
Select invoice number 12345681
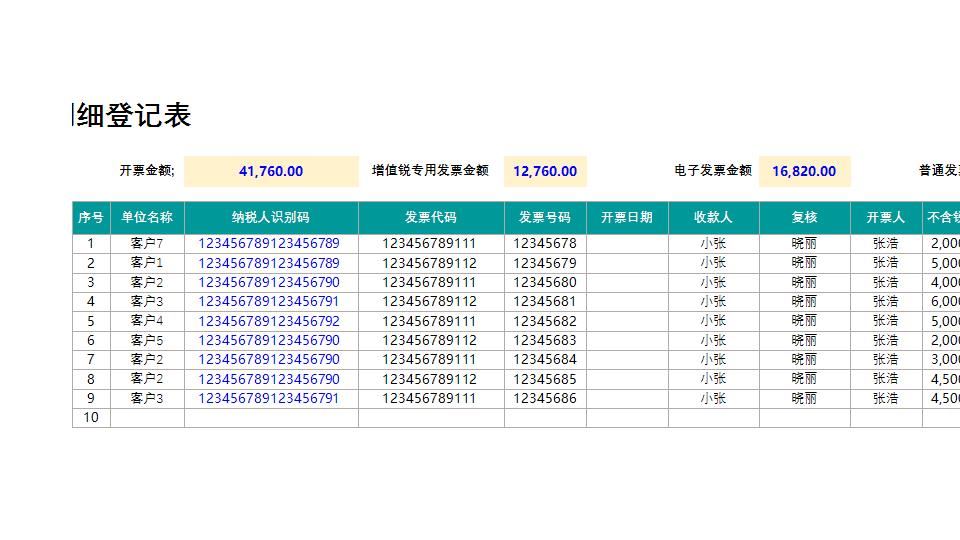coord(545,302)
